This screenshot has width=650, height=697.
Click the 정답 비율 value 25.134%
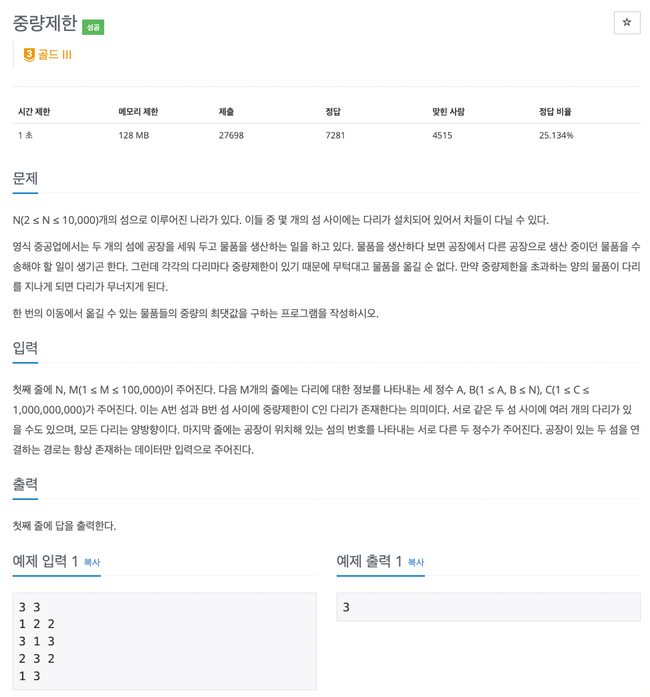(x=556, y=135)
